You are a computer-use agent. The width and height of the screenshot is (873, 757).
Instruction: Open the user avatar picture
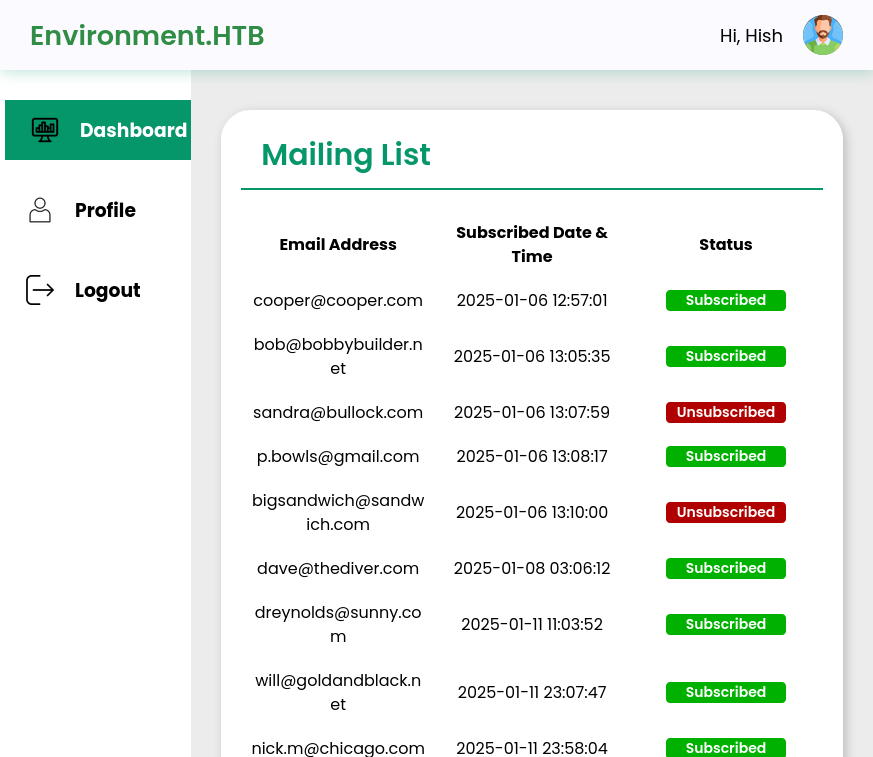822,35
